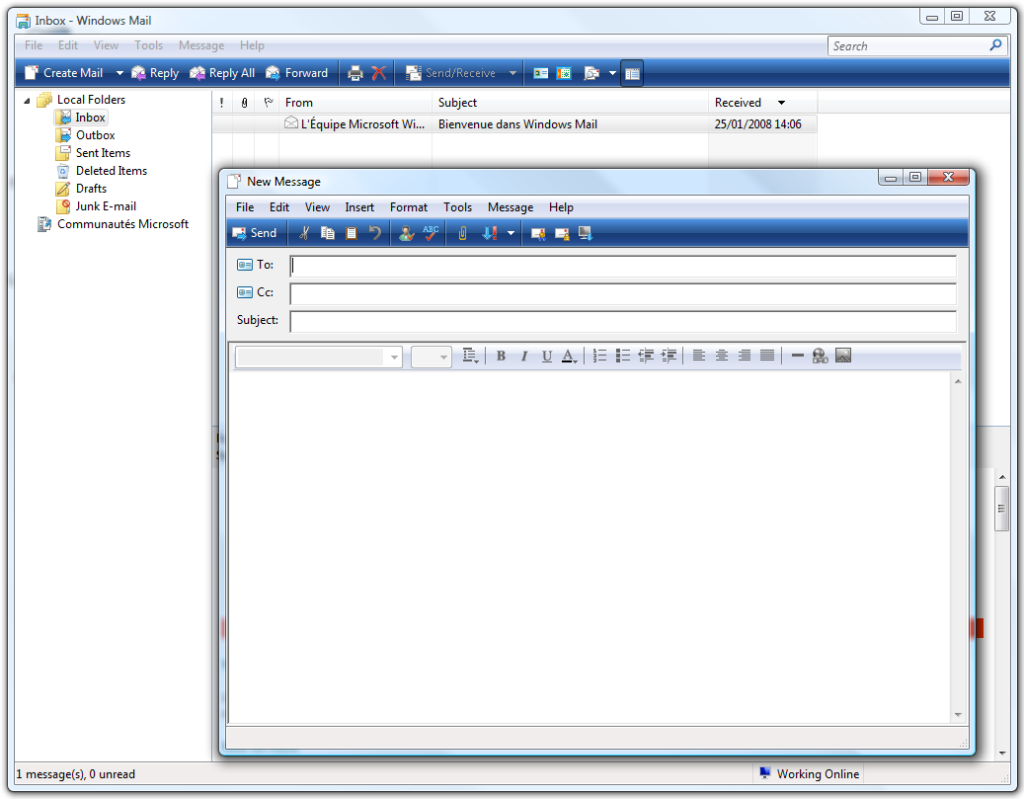The width and height of the screenshot is (1024, 799).
Task: Toggle Bold formatting
Action: (501, 356)
